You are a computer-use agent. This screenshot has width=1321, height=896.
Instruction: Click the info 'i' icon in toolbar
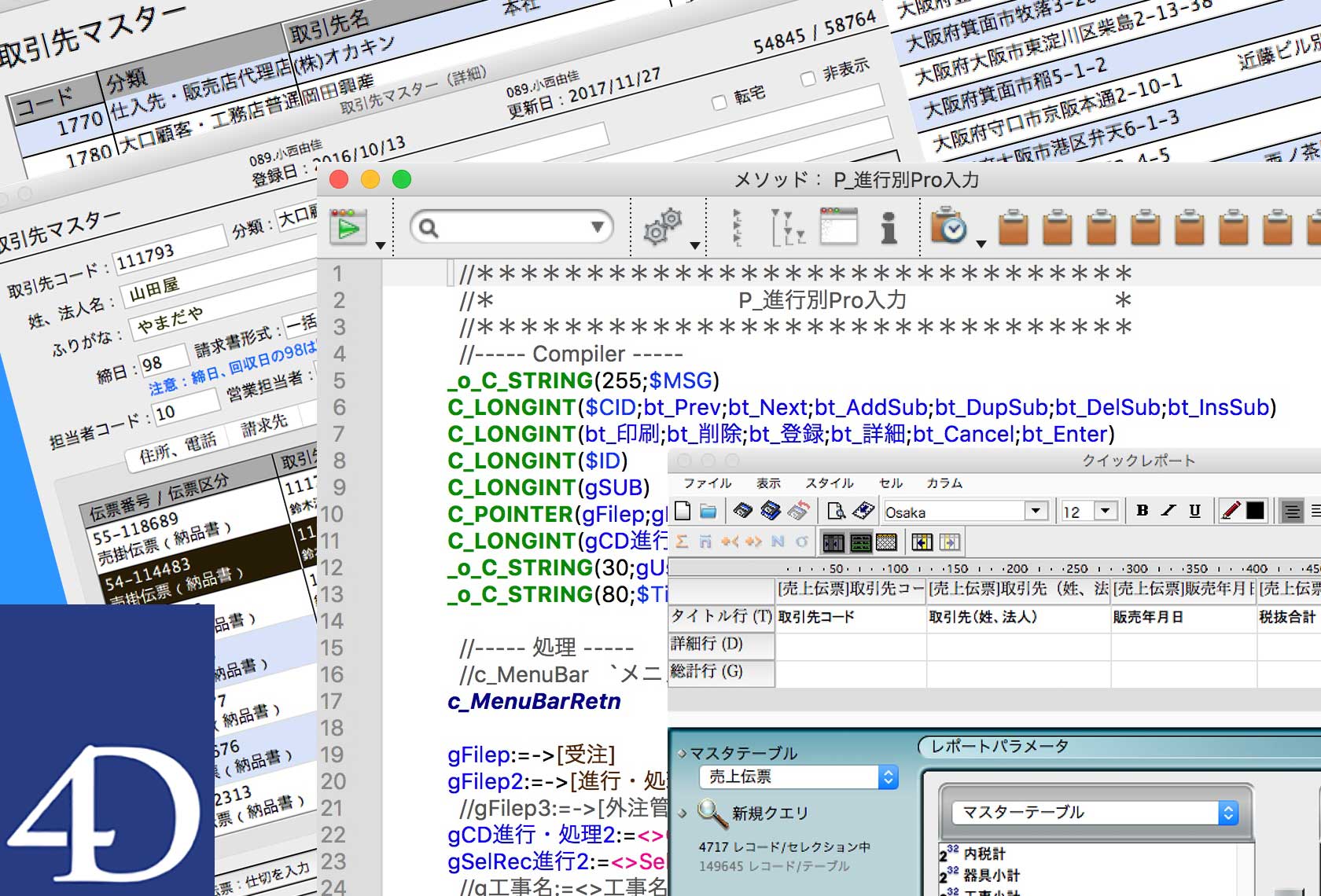(889, 228)
